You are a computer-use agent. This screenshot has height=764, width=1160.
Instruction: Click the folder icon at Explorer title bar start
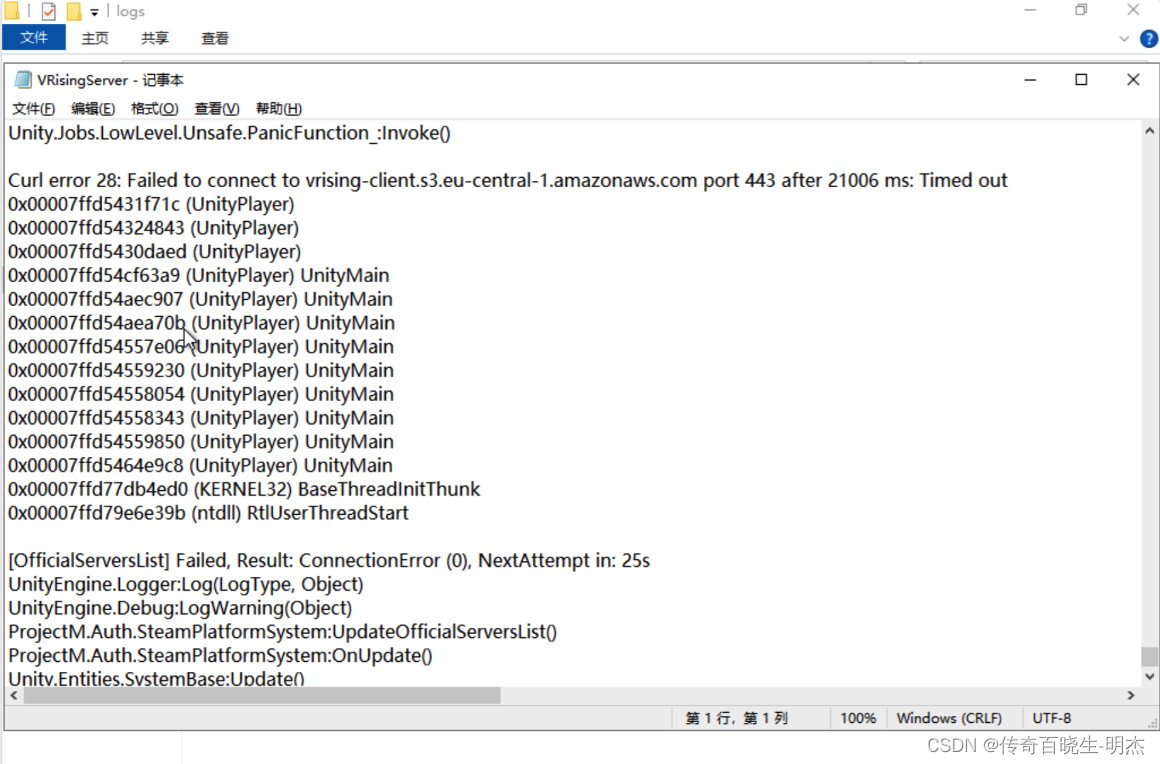[12, 11]
